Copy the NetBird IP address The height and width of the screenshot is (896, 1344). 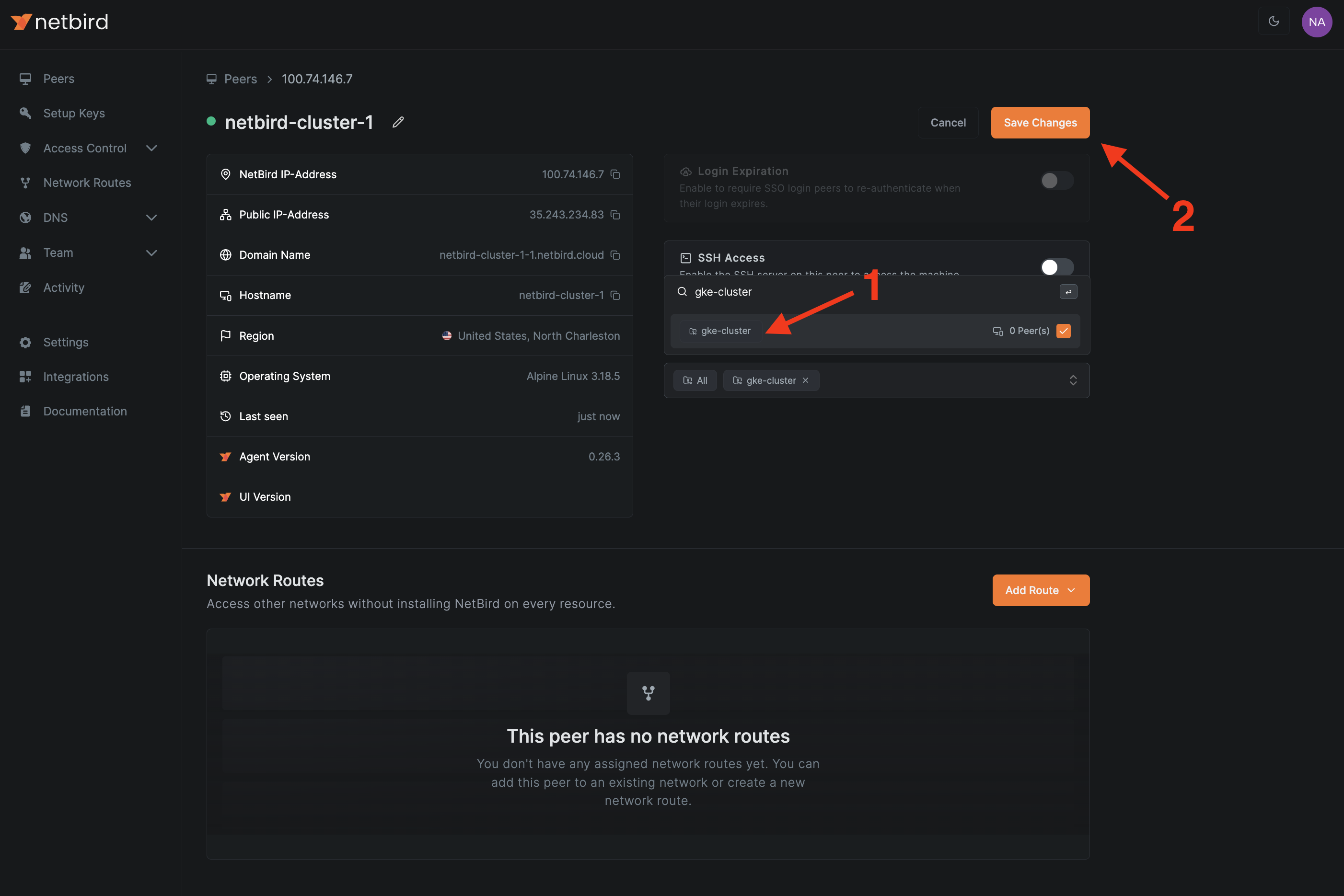click(x=616, y=174)
